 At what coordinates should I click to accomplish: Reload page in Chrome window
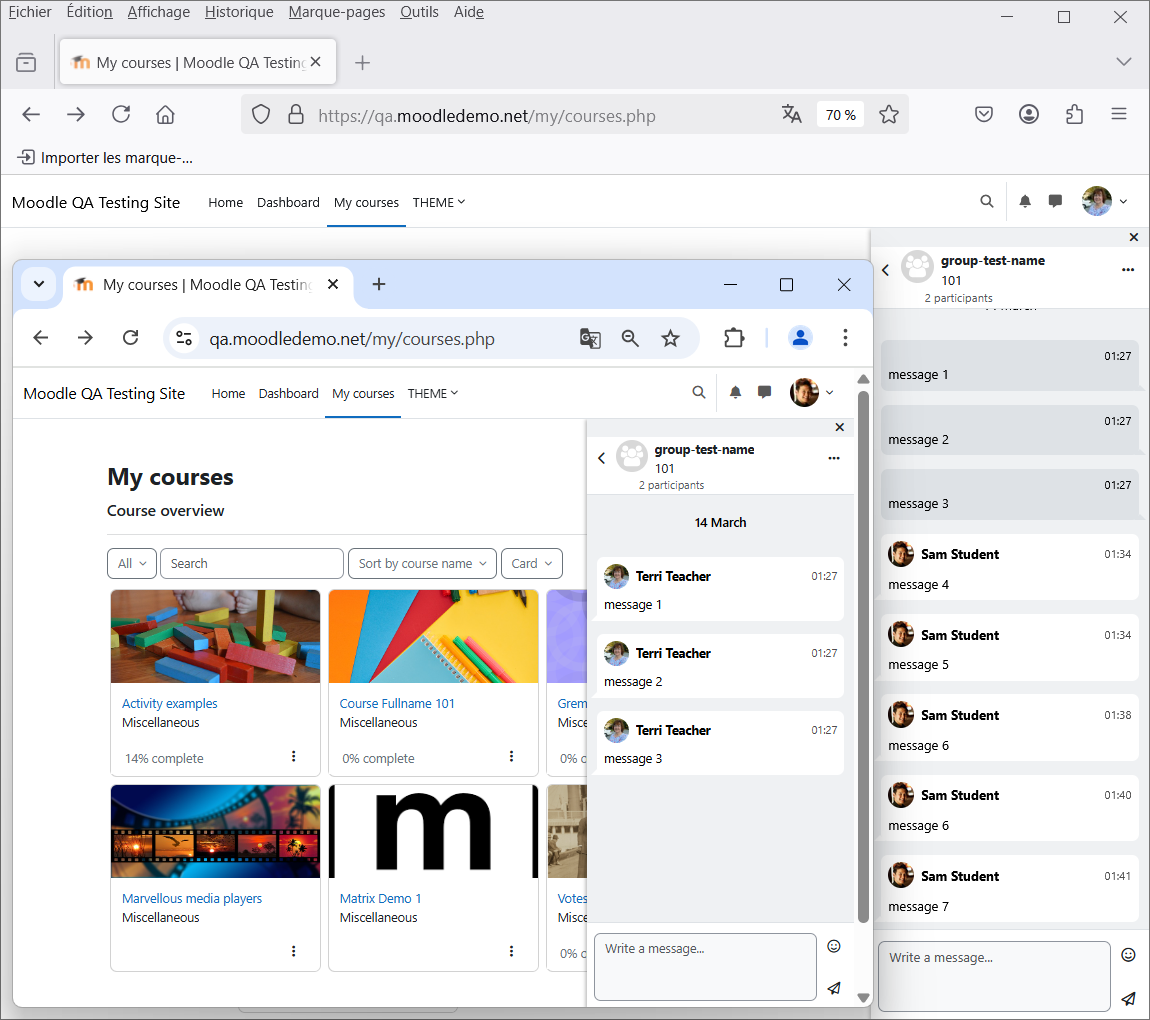[131, 337]
